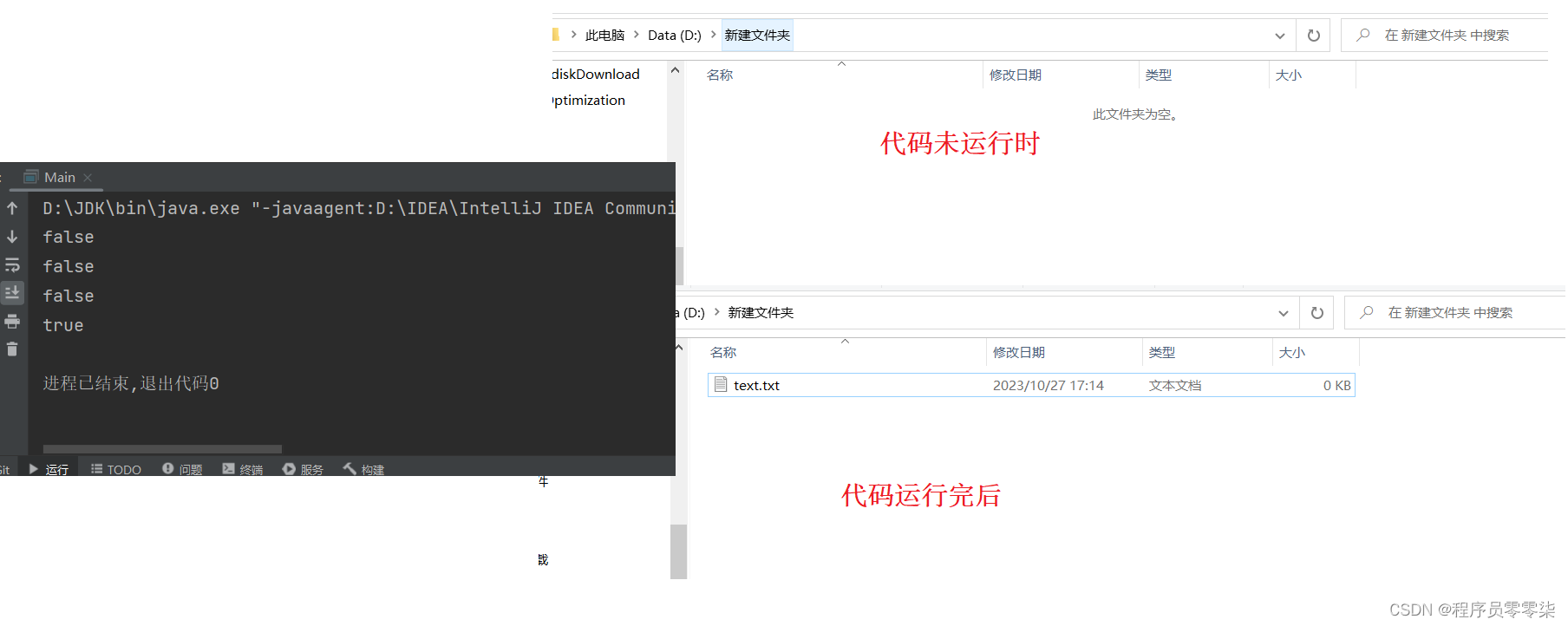Click the 2023/10/27 17:14 date cell
This screenshot has width=1568, height=626.
tap(1048, 386)
